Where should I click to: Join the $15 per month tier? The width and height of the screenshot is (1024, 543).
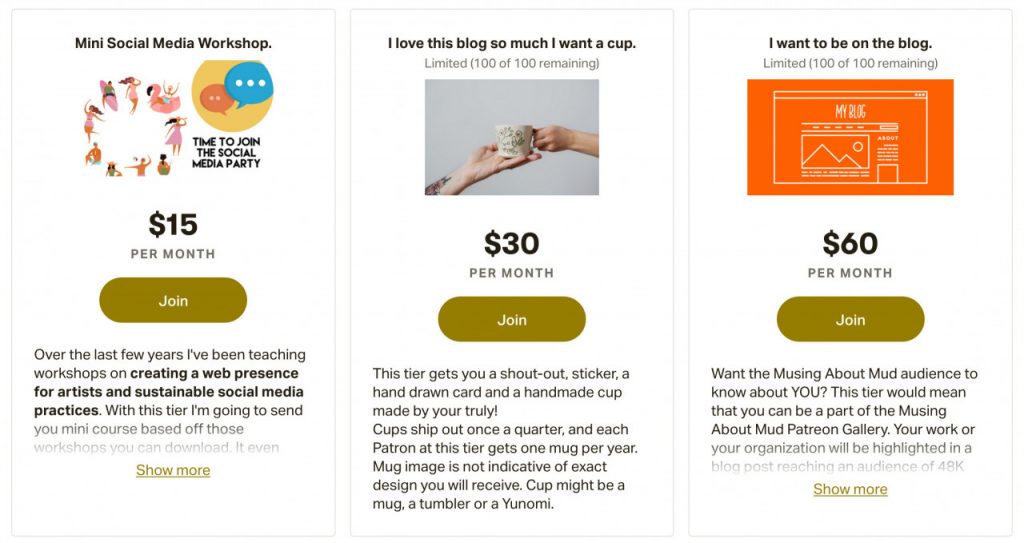pos(173,300)
